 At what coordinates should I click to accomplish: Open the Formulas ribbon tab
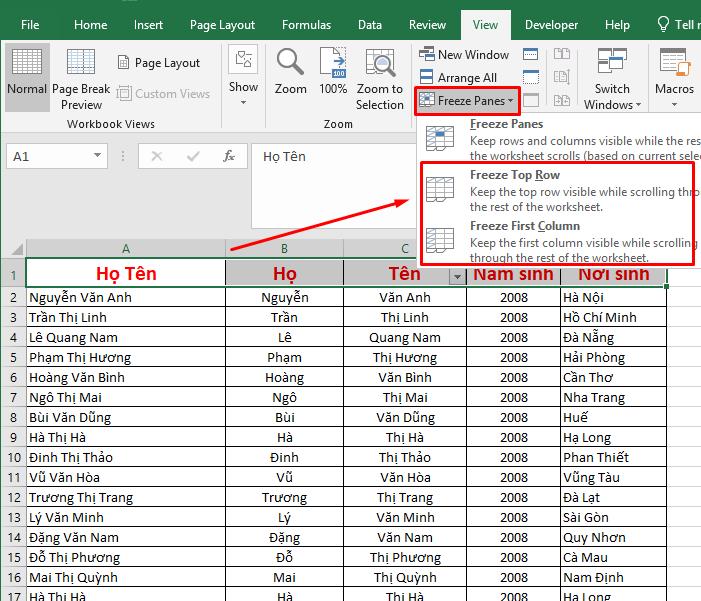point(306,25)
